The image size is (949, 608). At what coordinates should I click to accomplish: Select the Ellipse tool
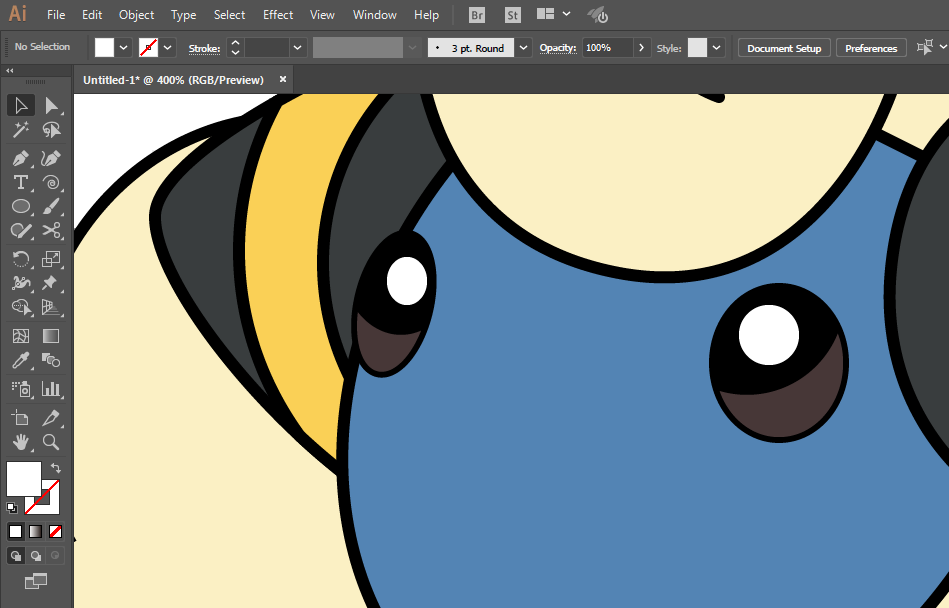[x=21, y=206]
